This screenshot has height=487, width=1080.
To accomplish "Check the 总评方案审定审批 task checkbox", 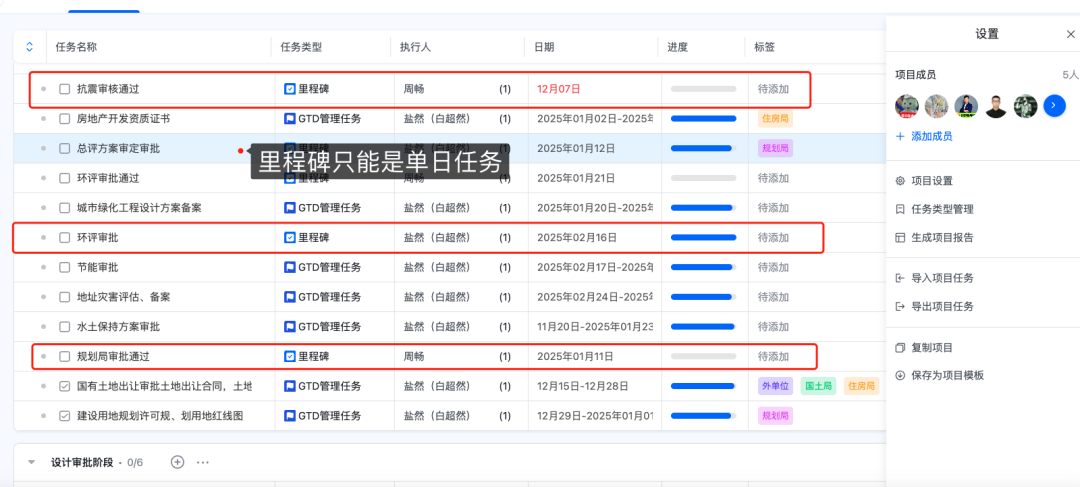I will pos(65,148).
